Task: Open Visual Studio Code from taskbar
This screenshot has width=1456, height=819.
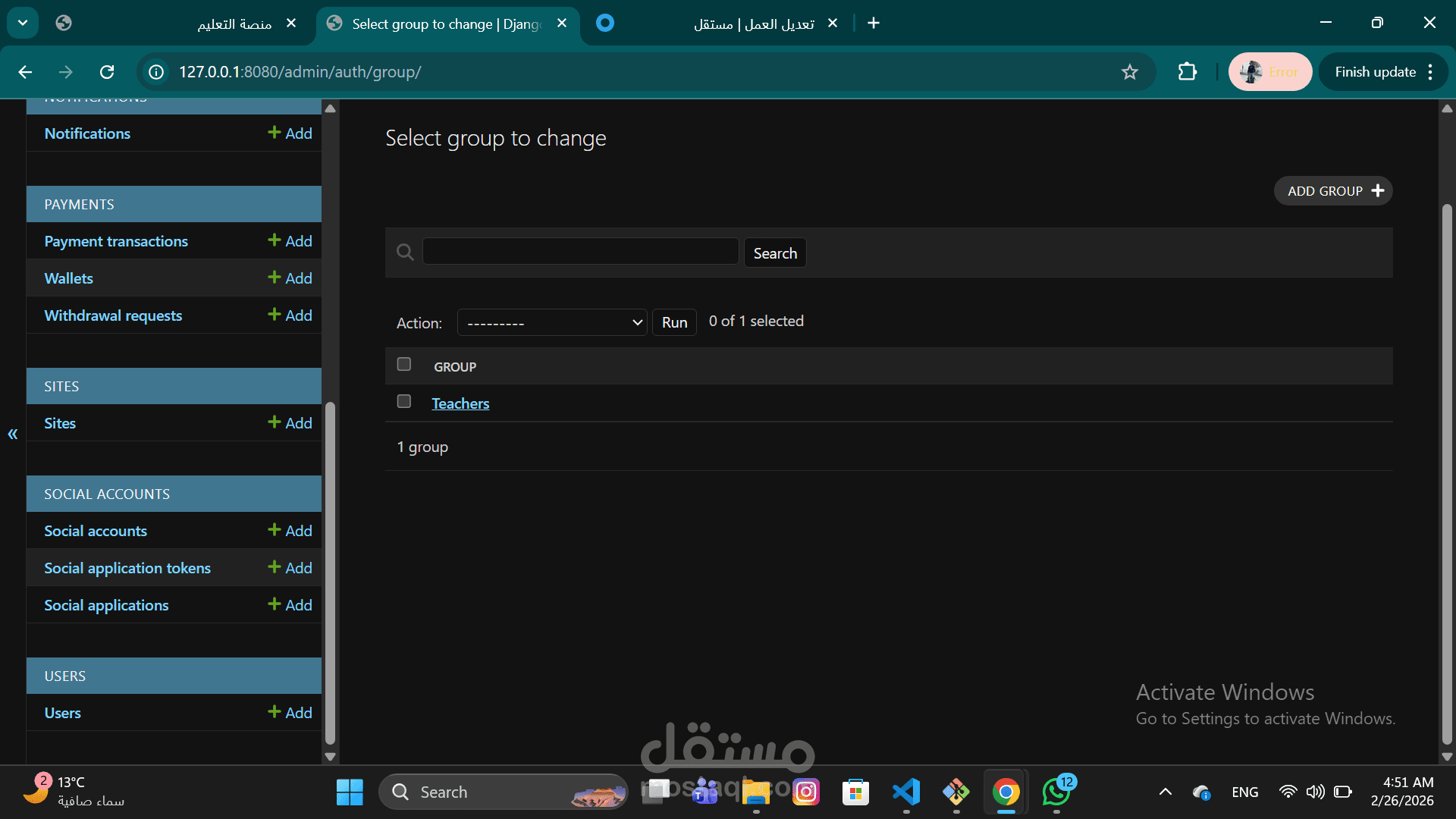Action: 906,792
